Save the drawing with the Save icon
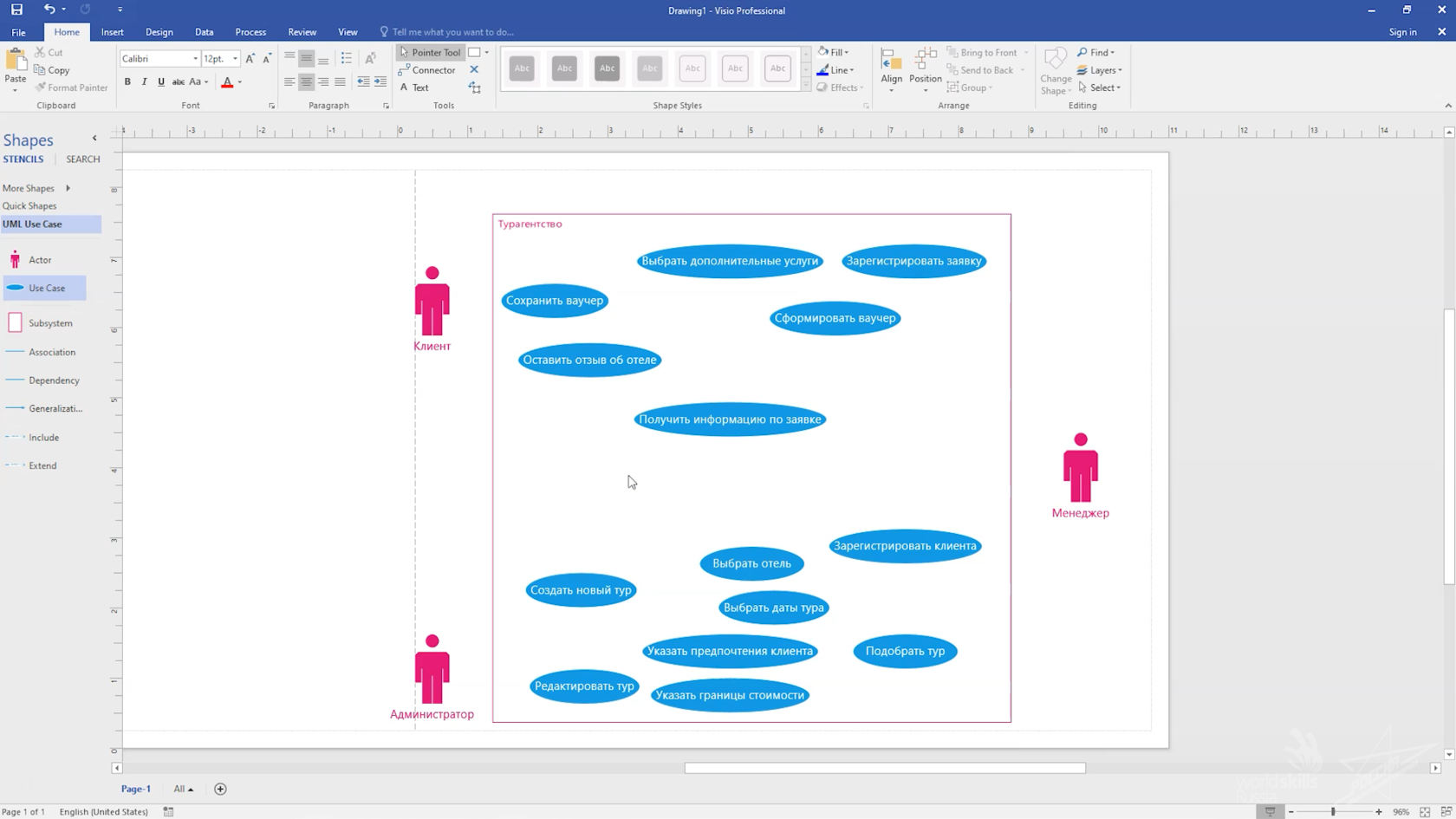The width and height of the screenshot is (1456, 819). tap(16, 10)
